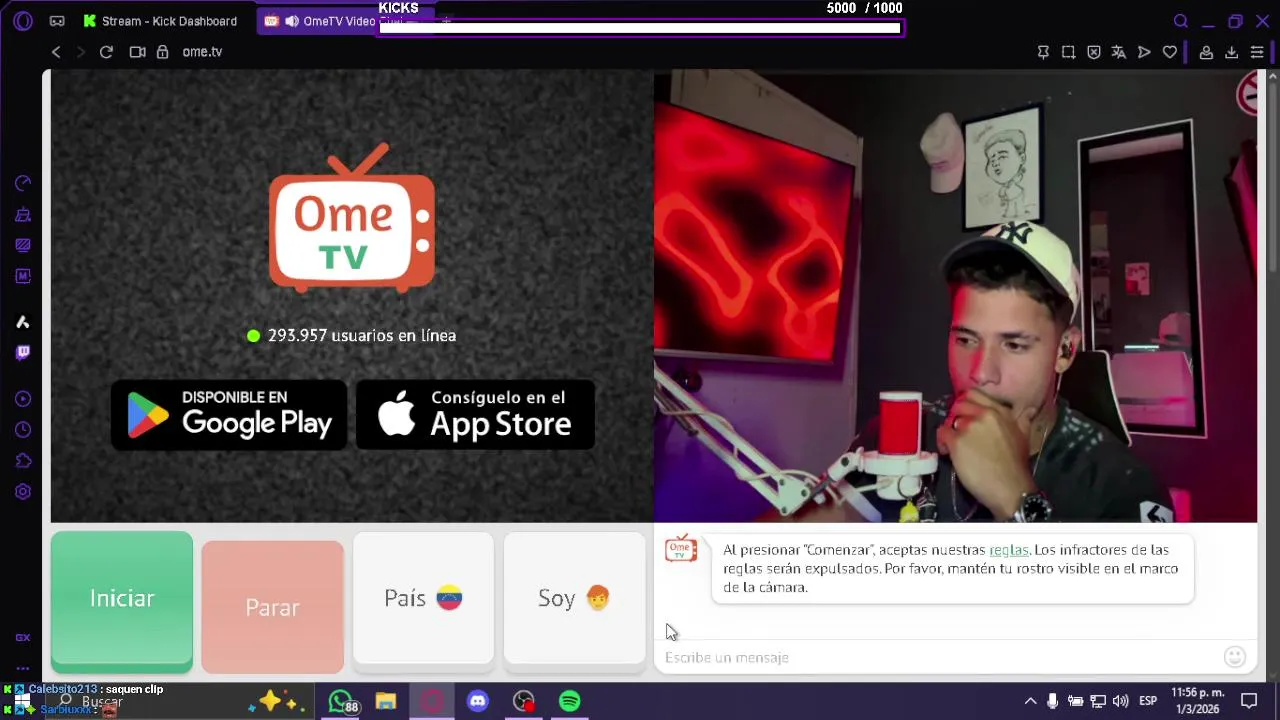Viewport: 1280px width, 720px height.
Task: Open Settings gear in sidebar
Action: pos(23,492)
